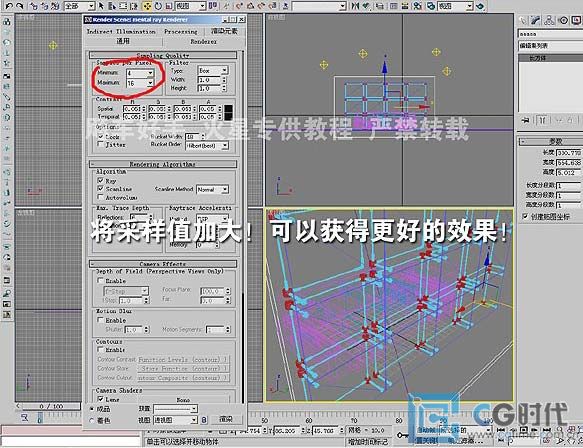Click the Quick Render teapot icon
The image size is (583, 448).
480,6
